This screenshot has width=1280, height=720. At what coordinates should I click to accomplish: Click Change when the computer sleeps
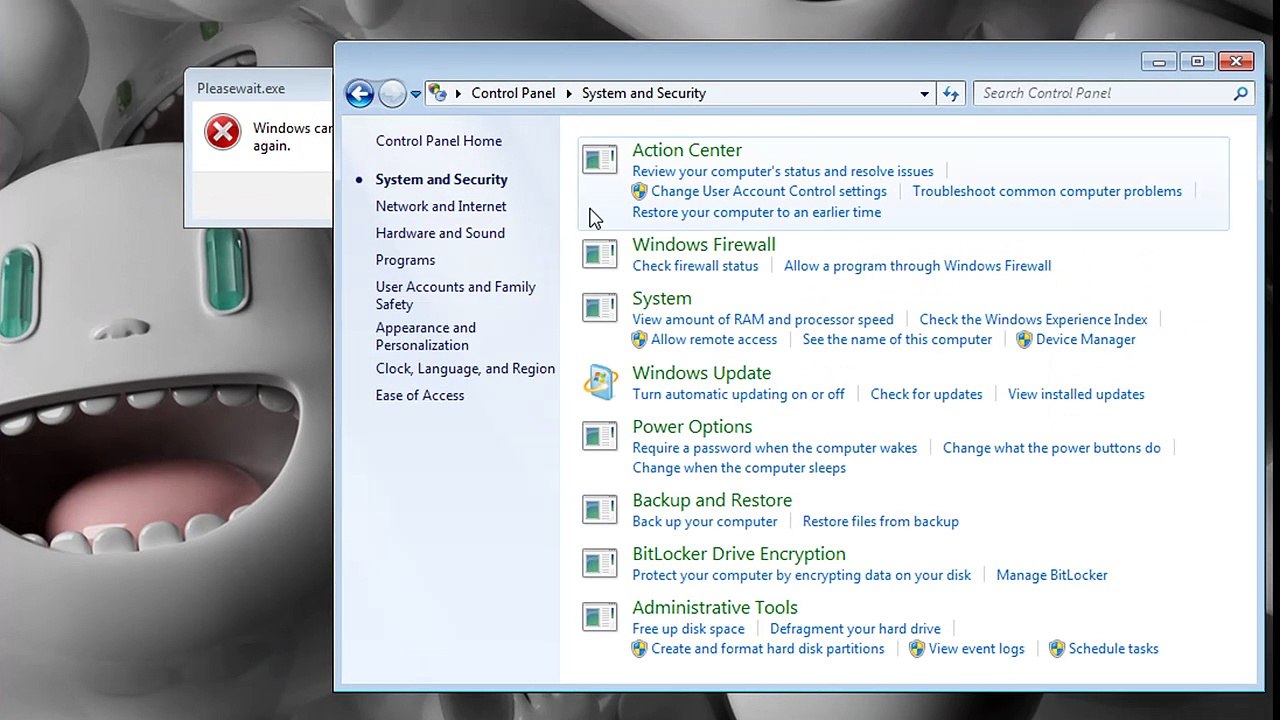pos(739,468)
